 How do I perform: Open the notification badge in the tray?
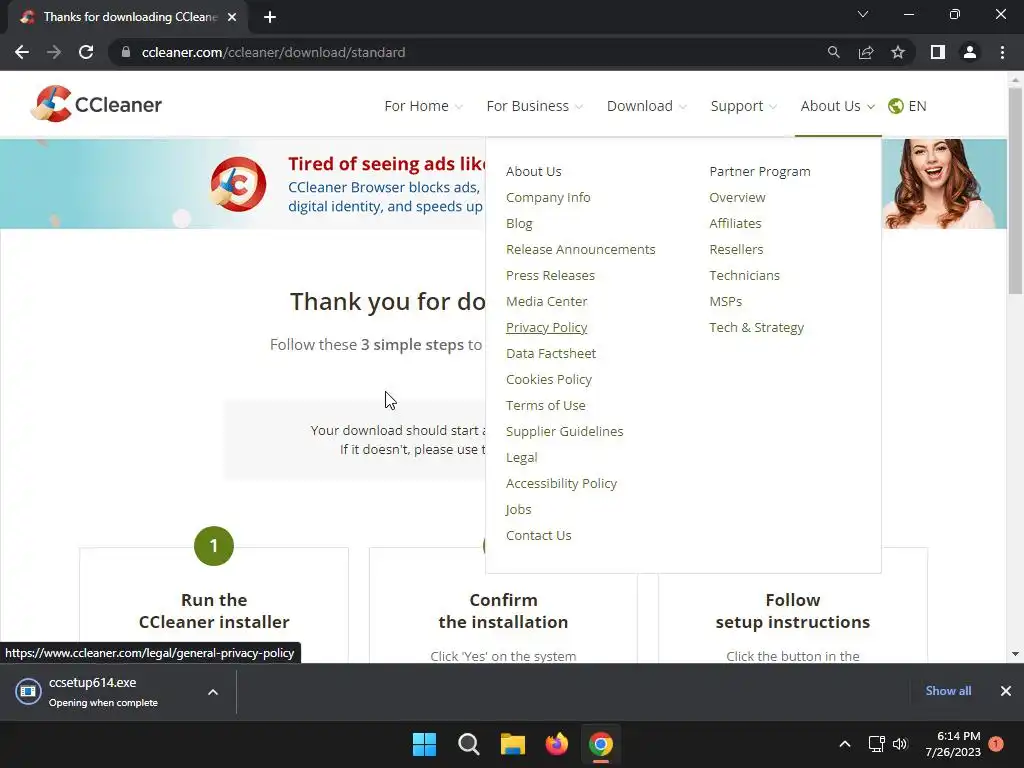[x=996, y=744]
